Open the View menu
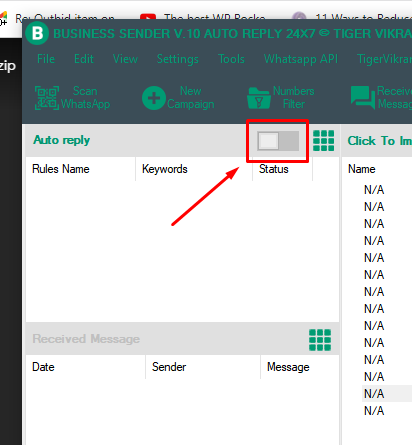Screen dimensions: 412x445 [125, 59]
